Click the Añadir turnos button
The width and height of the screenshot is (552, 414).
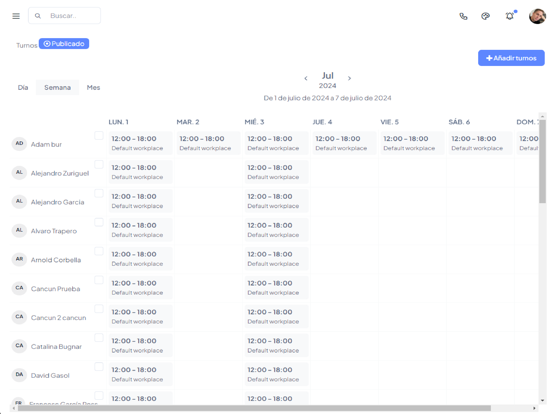tap(511, 58)
